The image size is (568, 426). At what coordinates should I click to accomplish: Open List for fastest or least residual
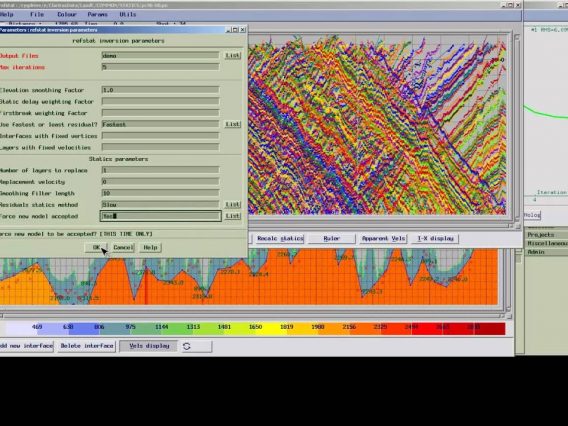pos(232,124)
